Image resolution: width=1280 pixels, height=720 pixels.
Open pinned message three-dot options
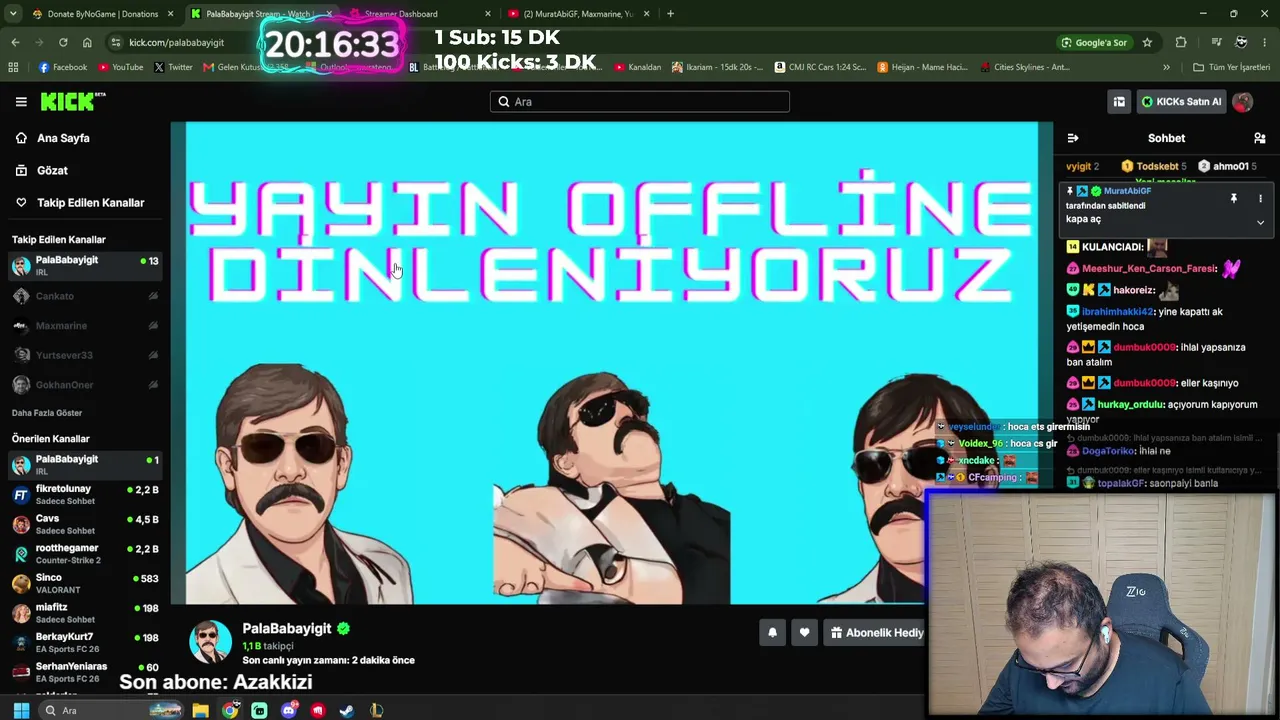[x=1260, y=198]
